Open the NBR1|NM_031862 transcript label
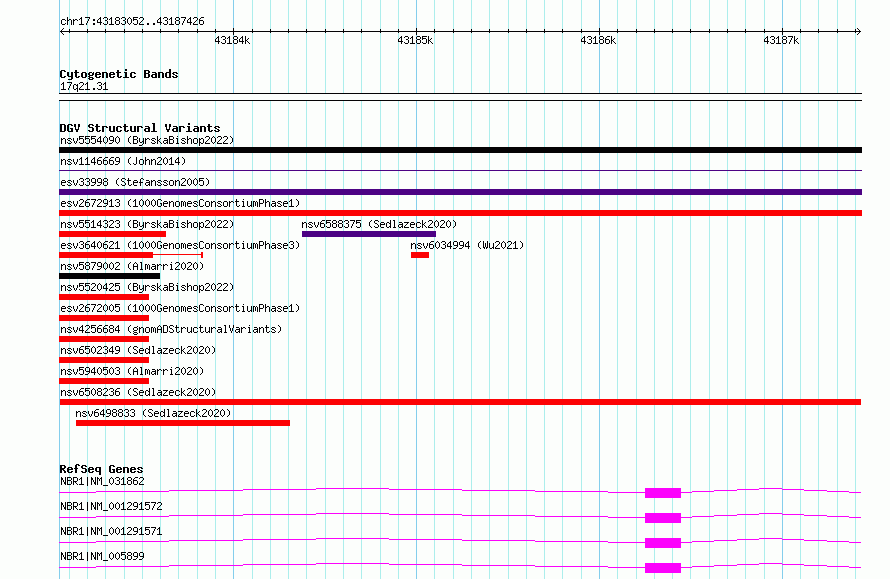 tap(102, 481)
